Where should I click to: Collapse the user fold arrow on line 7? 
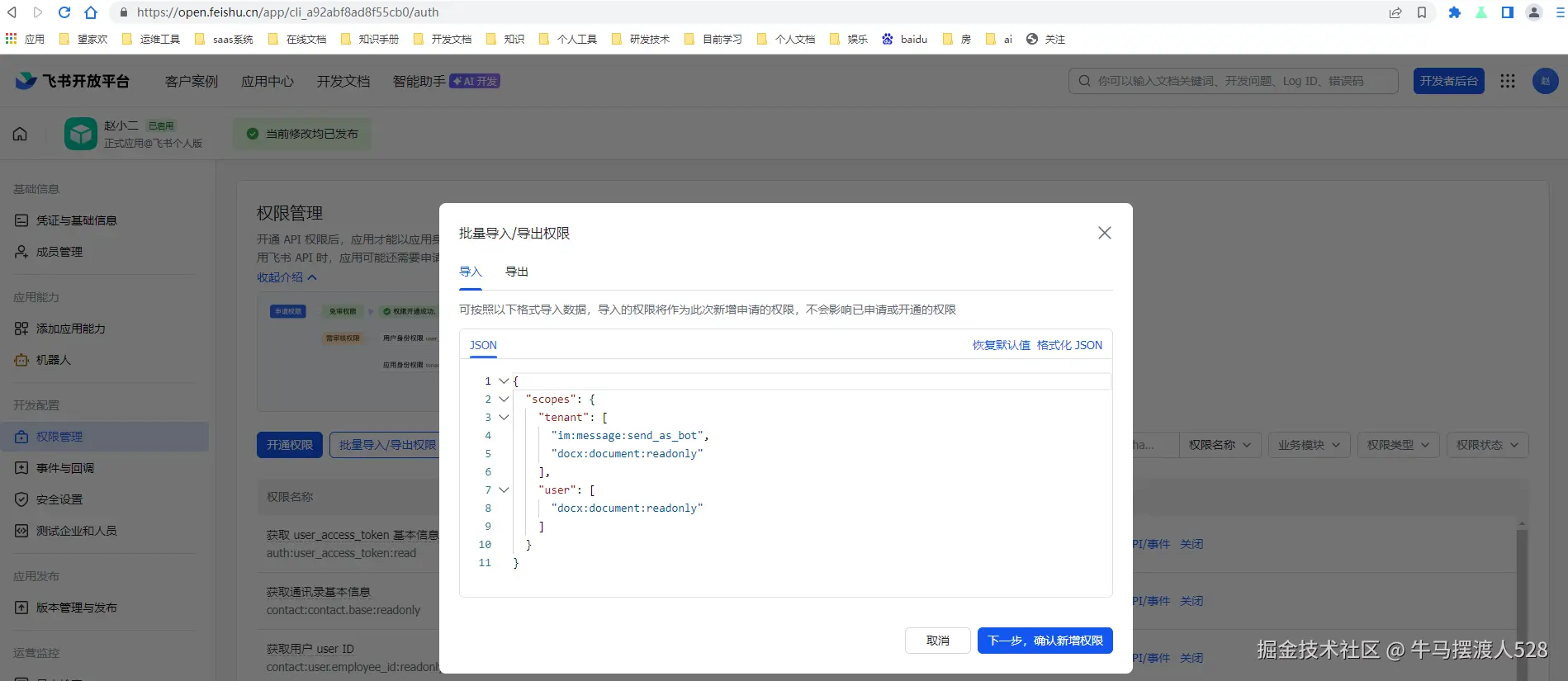[504, 489]
